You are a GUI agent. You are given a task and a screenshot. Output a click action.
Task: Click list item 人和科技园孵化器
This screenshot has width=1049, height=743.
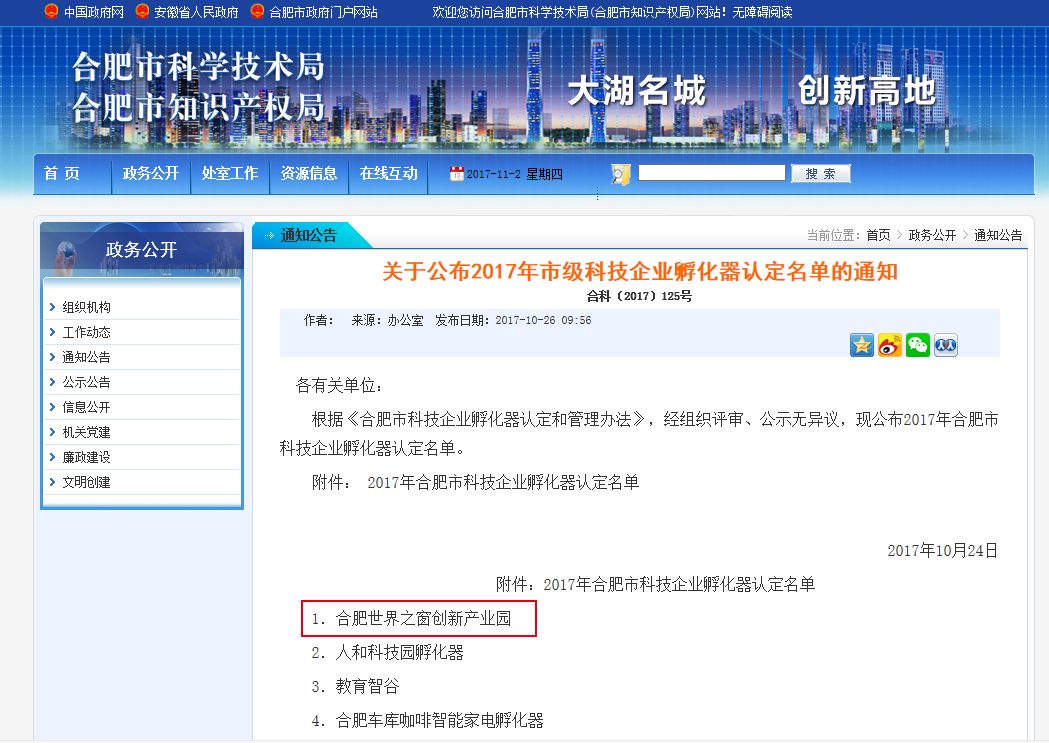(x=399, y=653)
